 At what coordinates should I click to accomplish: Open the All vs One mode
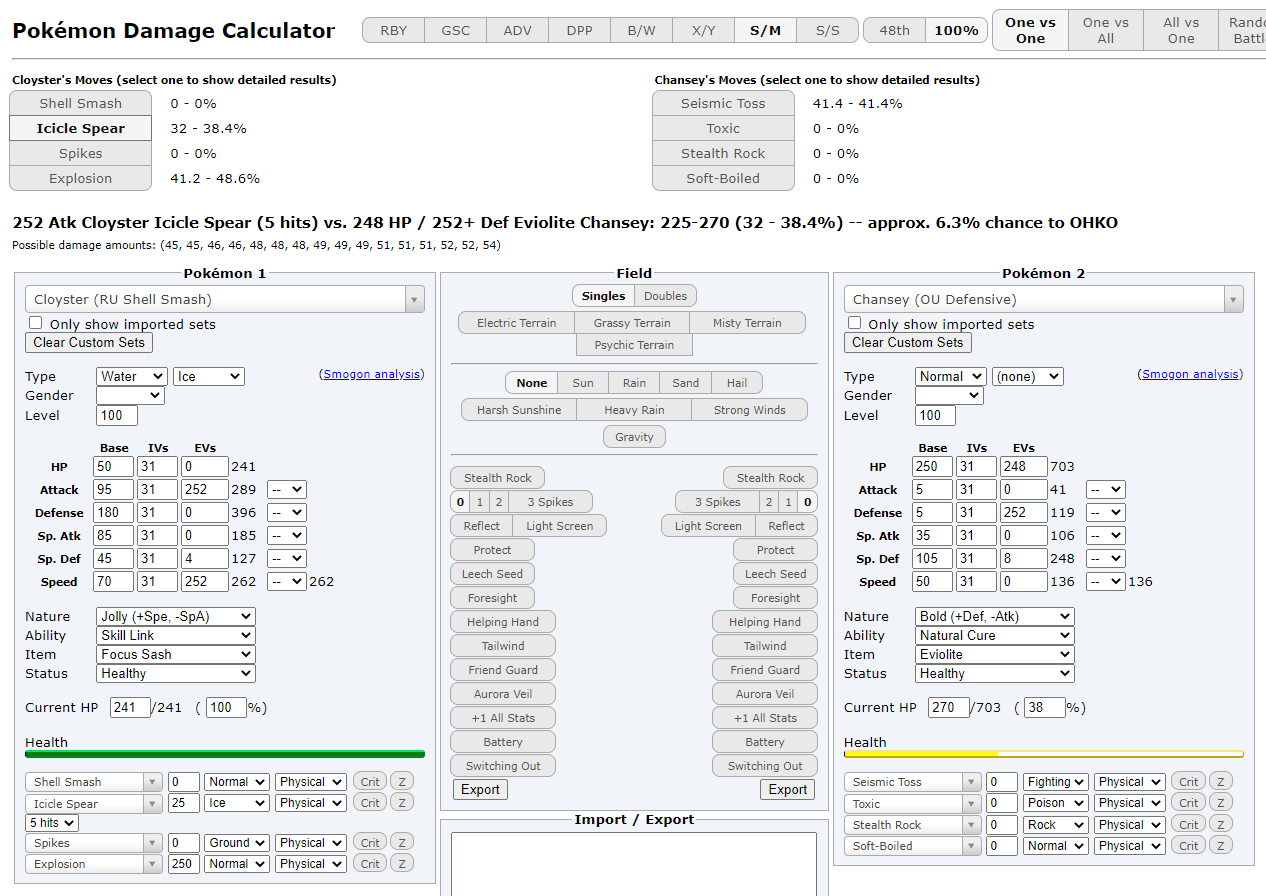[1181, 30]
